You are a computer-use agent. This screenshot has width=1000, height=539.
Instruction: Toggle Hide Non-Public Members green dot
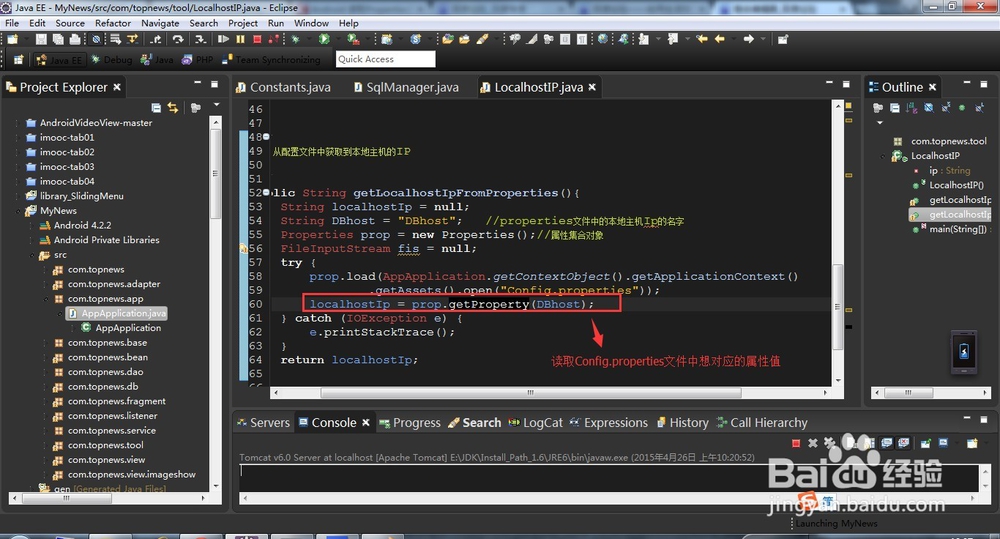click(962, 108)
